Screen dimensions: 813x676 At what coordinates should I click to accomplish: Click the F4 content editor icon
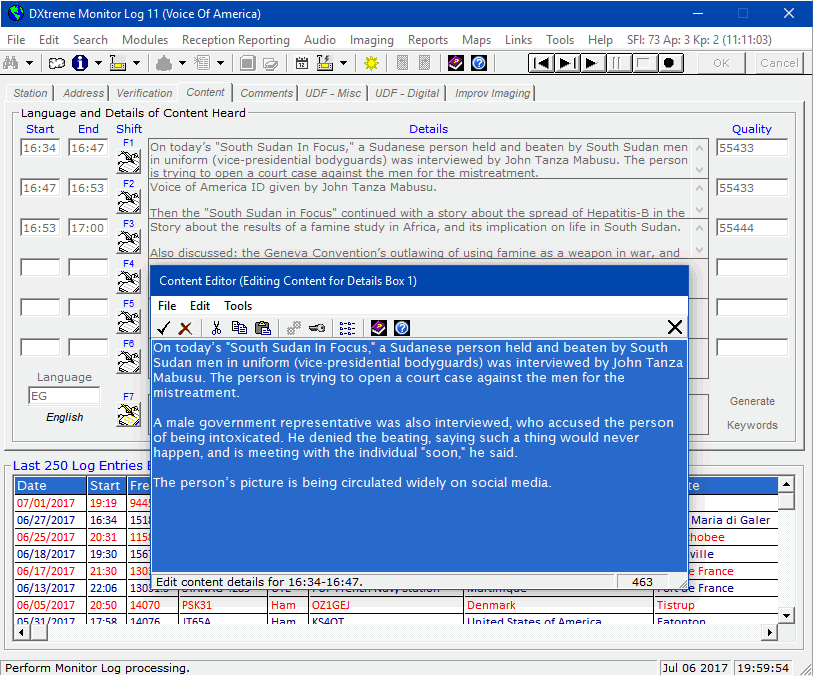(129, 281)
